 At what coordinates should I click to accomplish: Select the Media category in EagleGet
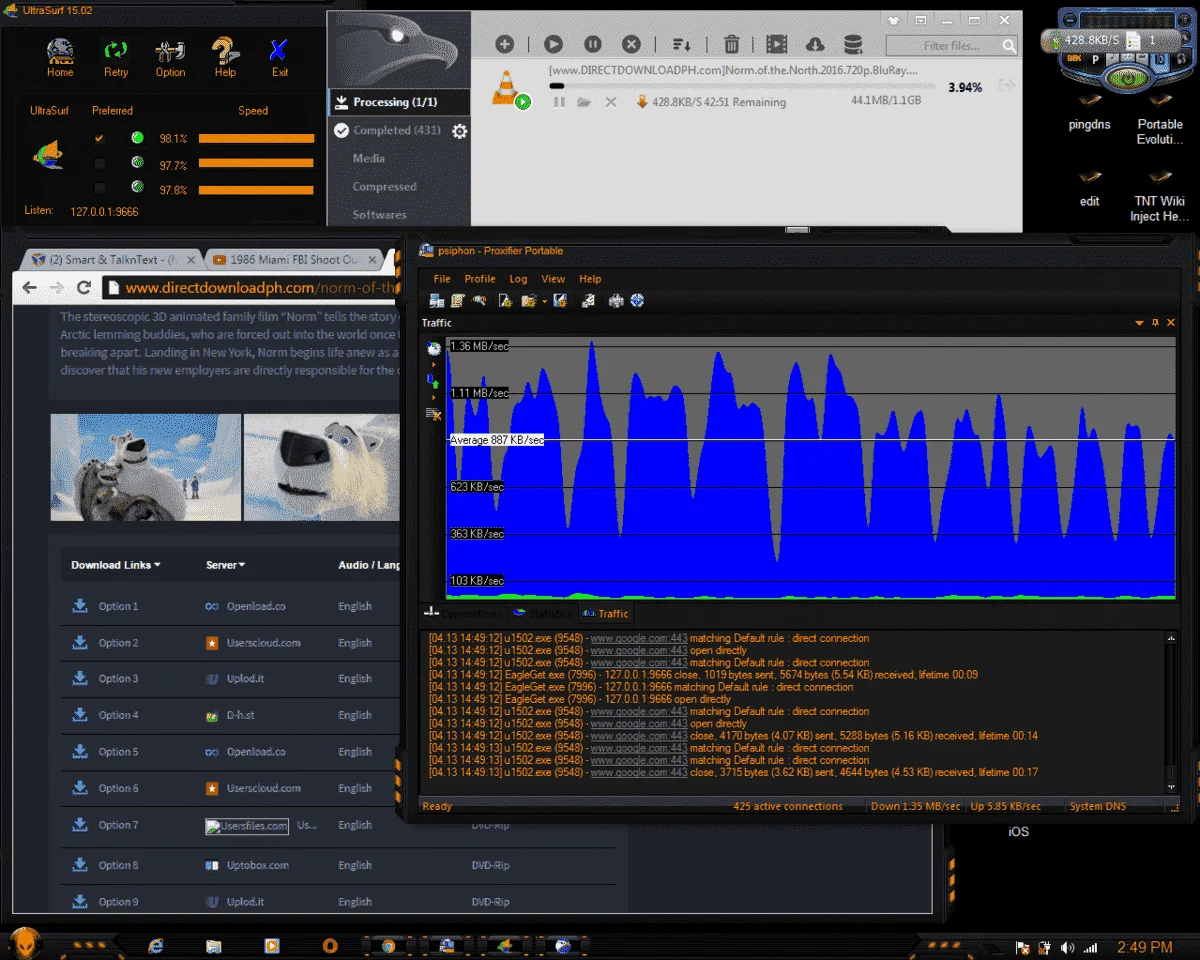click(x=369, y=158)
